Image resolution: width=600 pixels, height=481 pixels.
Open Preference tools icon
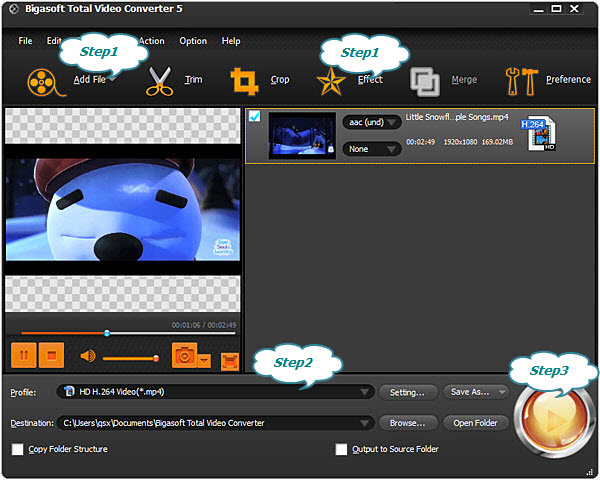(521, 82)
